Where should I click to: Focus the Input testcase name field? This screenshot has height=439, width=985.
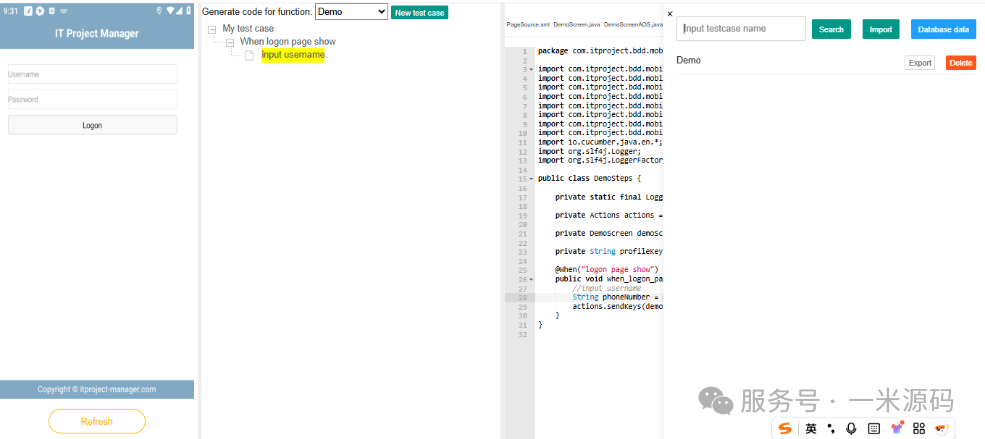coord(741,29)
